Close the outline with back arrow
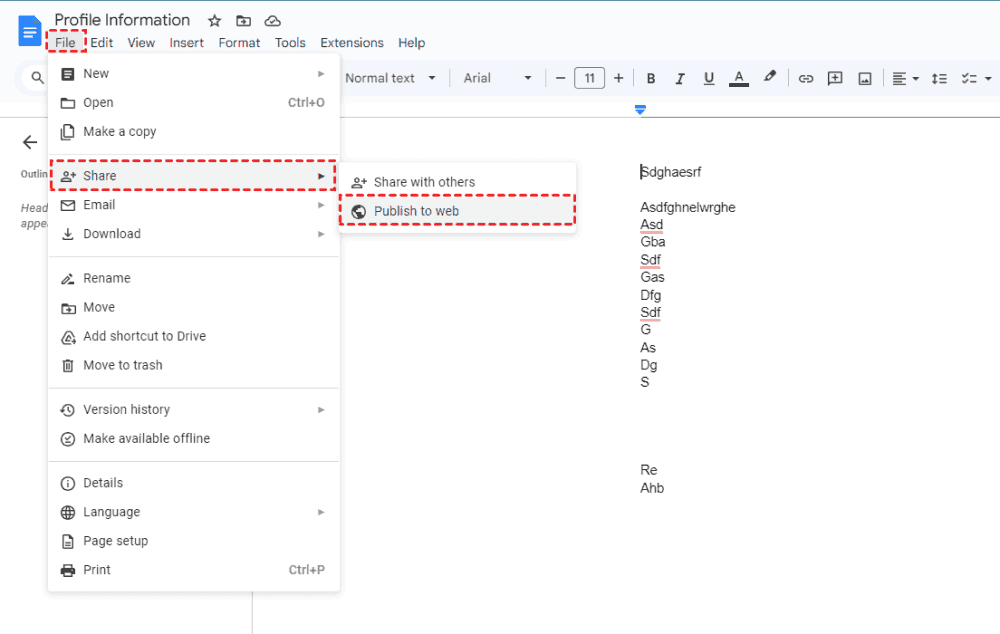The width and height of the screenshot is (1000, 634). [x=30, y=142]
